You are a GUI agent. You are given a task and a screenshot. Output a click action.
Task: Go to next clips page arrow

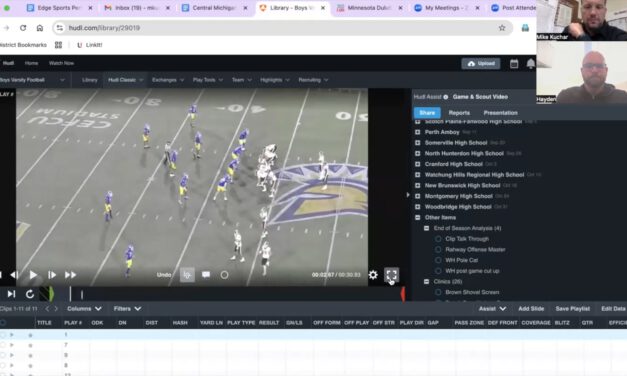click(x=56, y=309)
